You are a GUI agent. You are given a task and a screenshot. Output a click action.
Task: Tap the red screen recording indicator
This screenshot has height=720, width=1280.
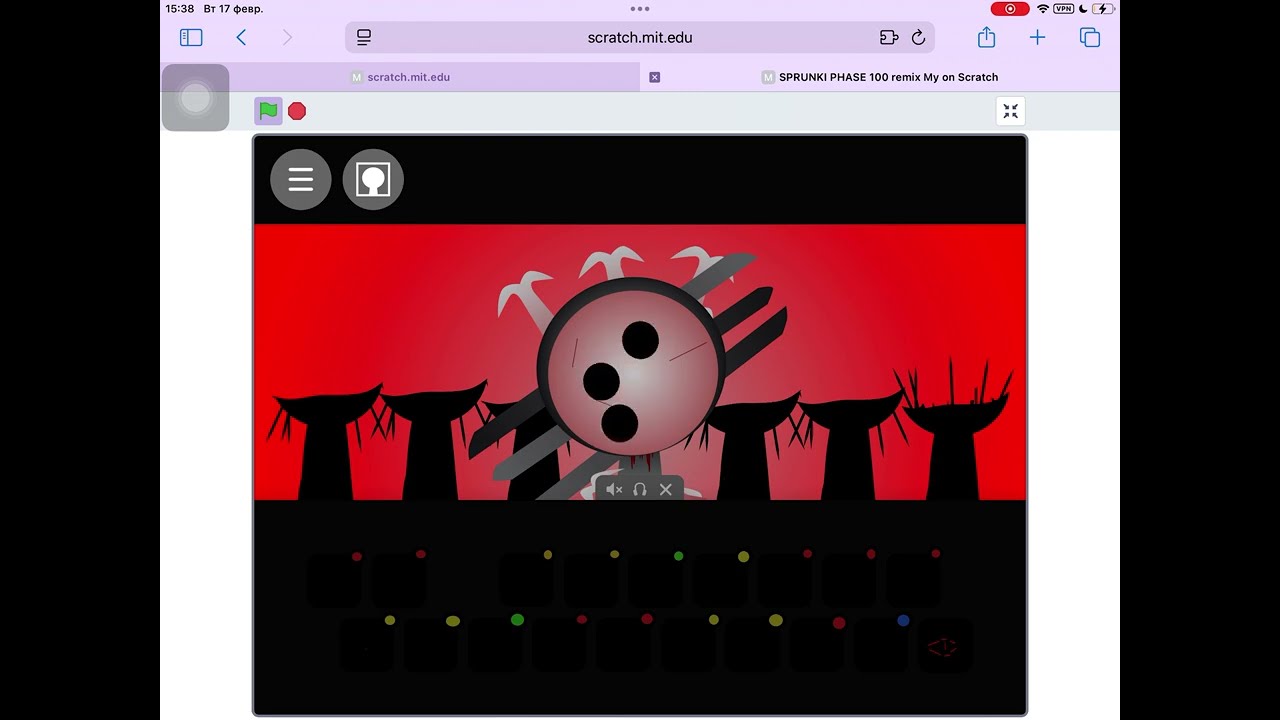click(x=1010, y=9)
